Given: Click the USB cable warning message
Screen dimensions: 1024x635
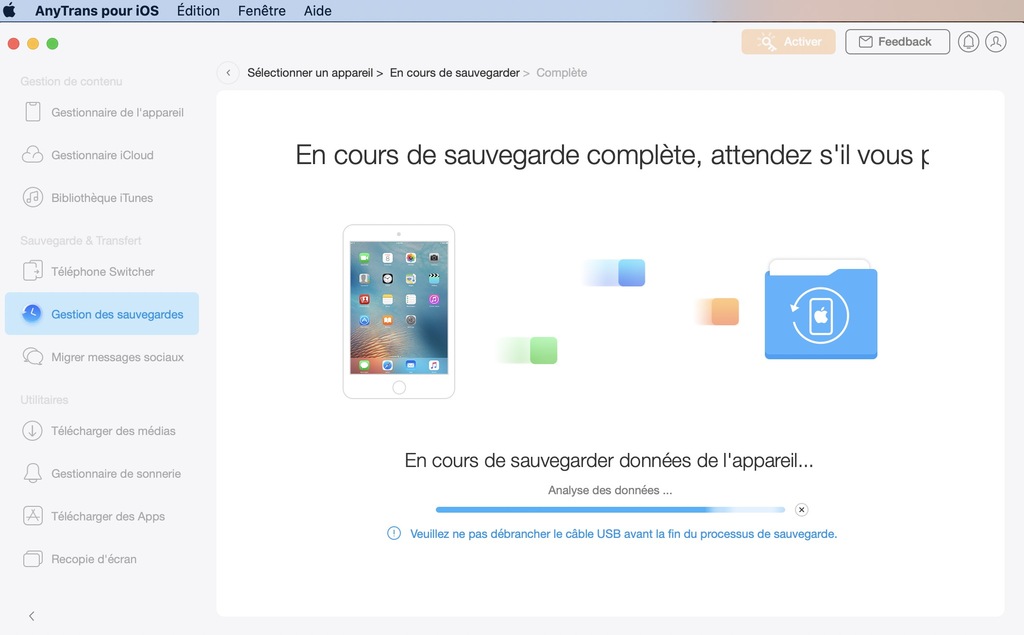Looking at the screenshot, I should point(623,534).
